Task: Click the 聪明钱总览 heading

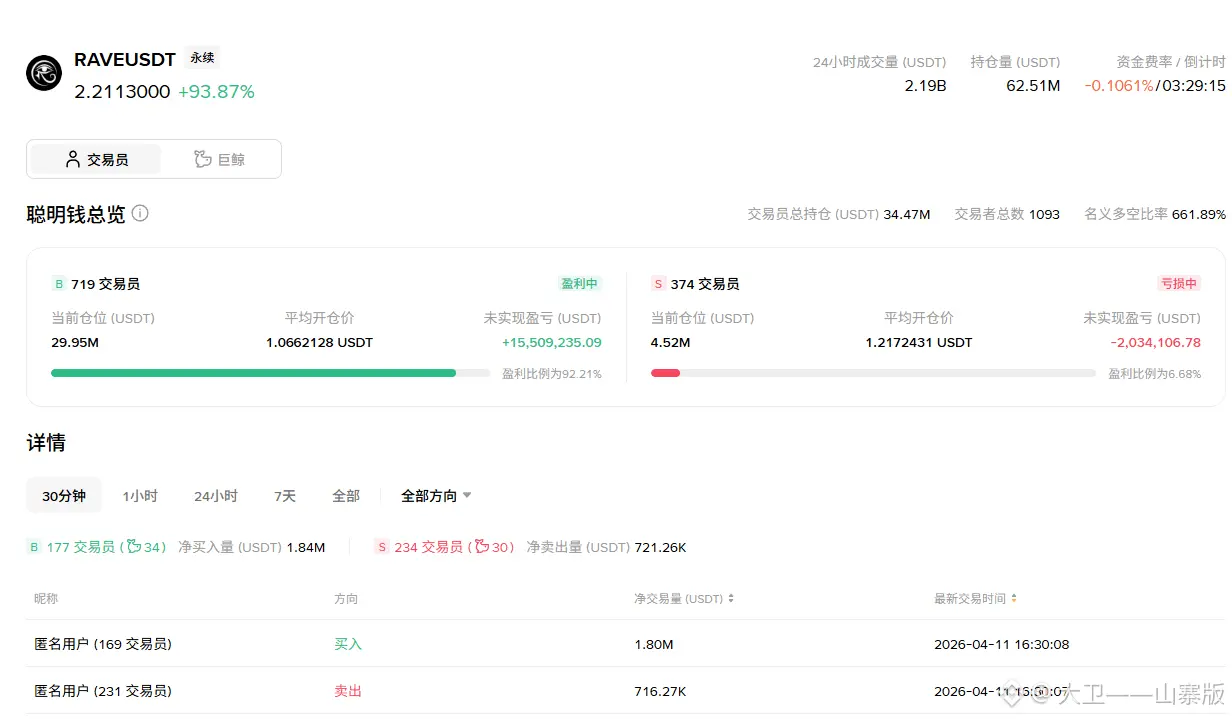Action: pos(76,214)
